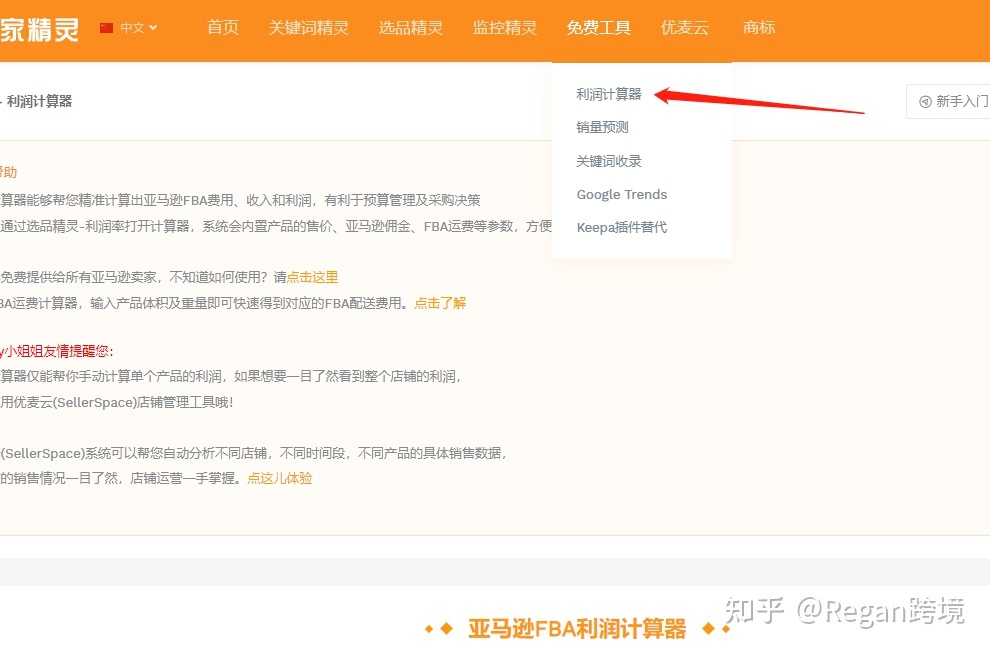Click 商标 in the top menu
This screenshot has height=655, width=990.
[x=759, y=28]
